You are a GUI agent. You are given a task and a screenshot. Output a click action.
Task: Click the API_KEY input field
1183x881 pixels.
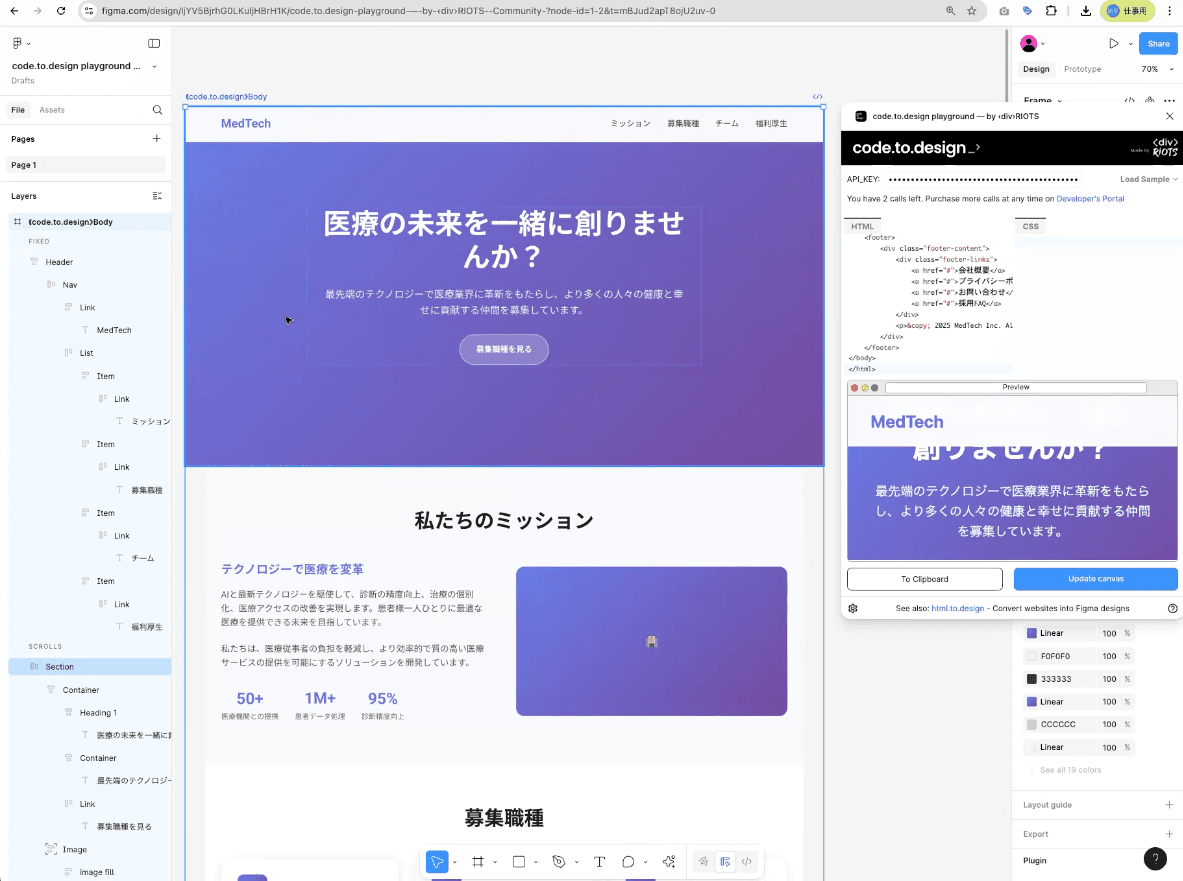[983, 179]
